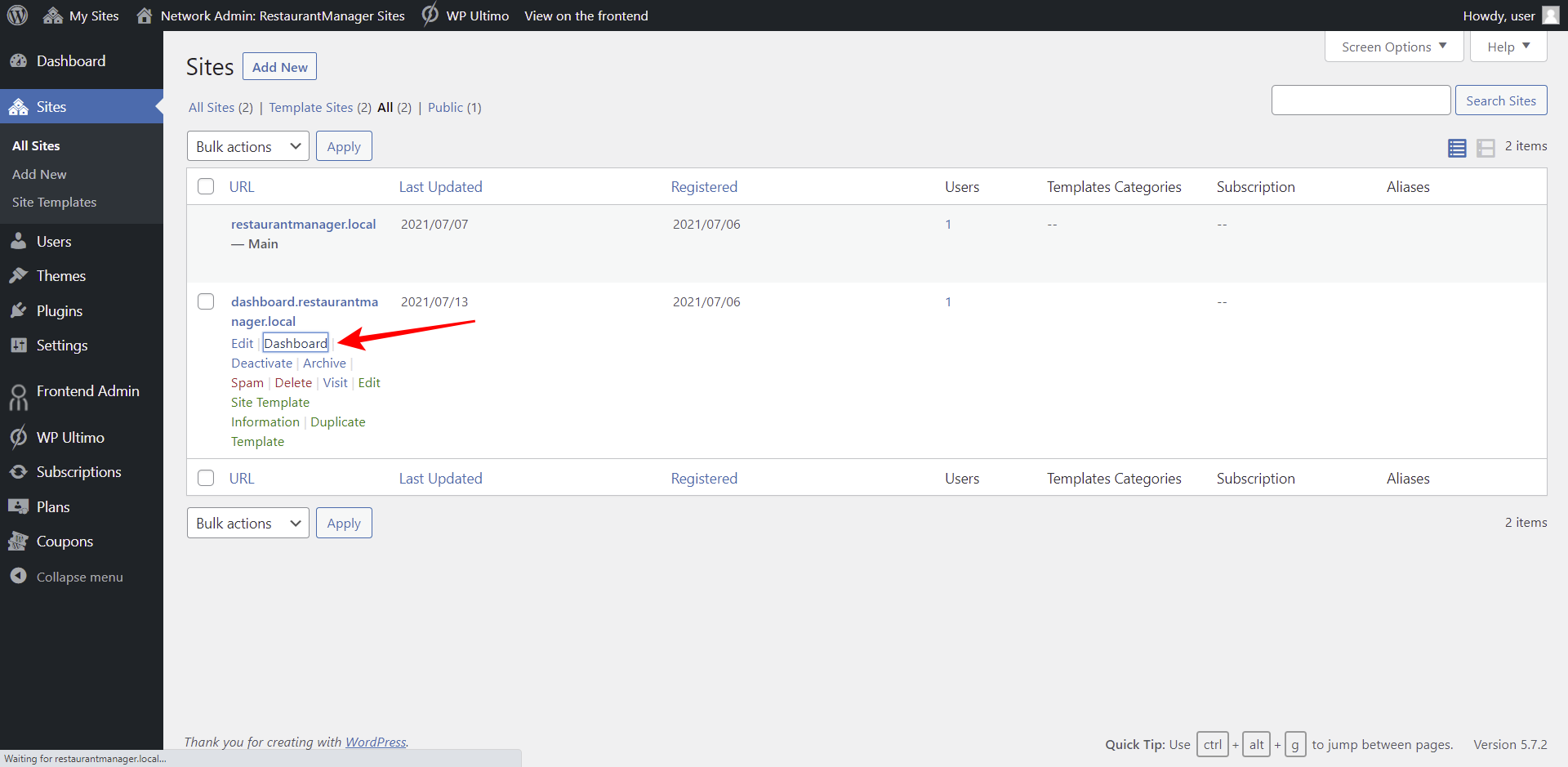Check the select-all sites checkbox
The height and width of the screenshot is (767, 1568).
pyautogui.click(x=205, y=185)
